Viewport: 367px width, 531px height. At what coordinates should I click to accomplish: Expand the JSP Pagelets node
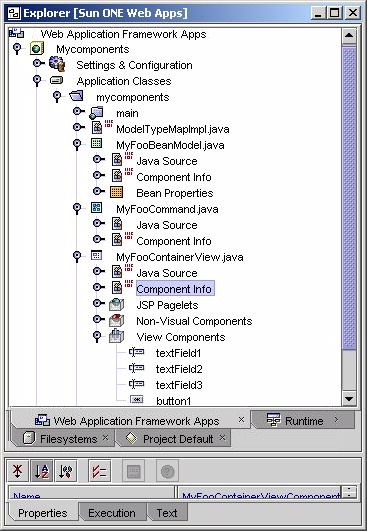pyautogui.click(x=99, y=303)
